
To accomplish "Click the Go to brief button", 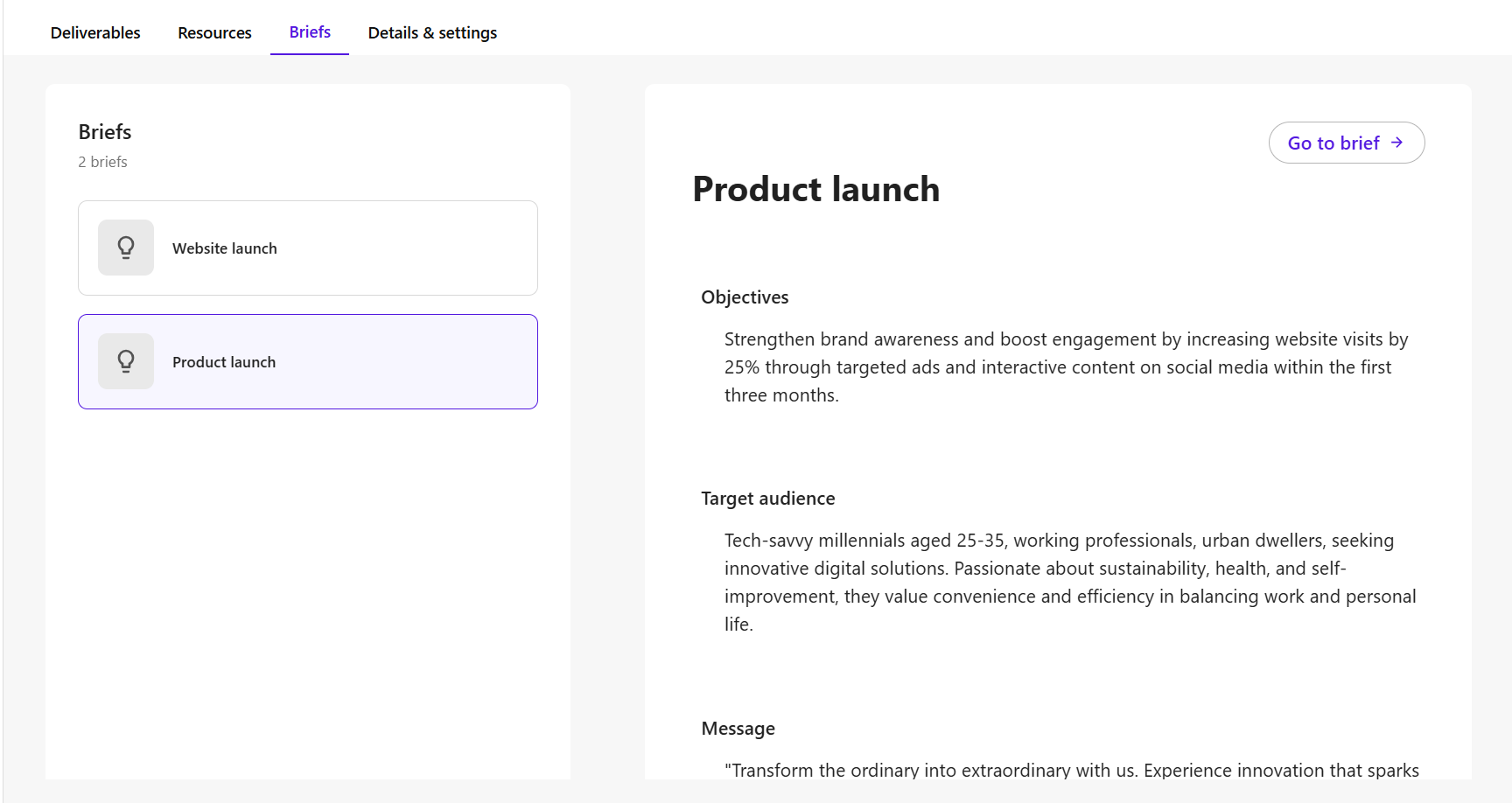I will (1347, 143).
